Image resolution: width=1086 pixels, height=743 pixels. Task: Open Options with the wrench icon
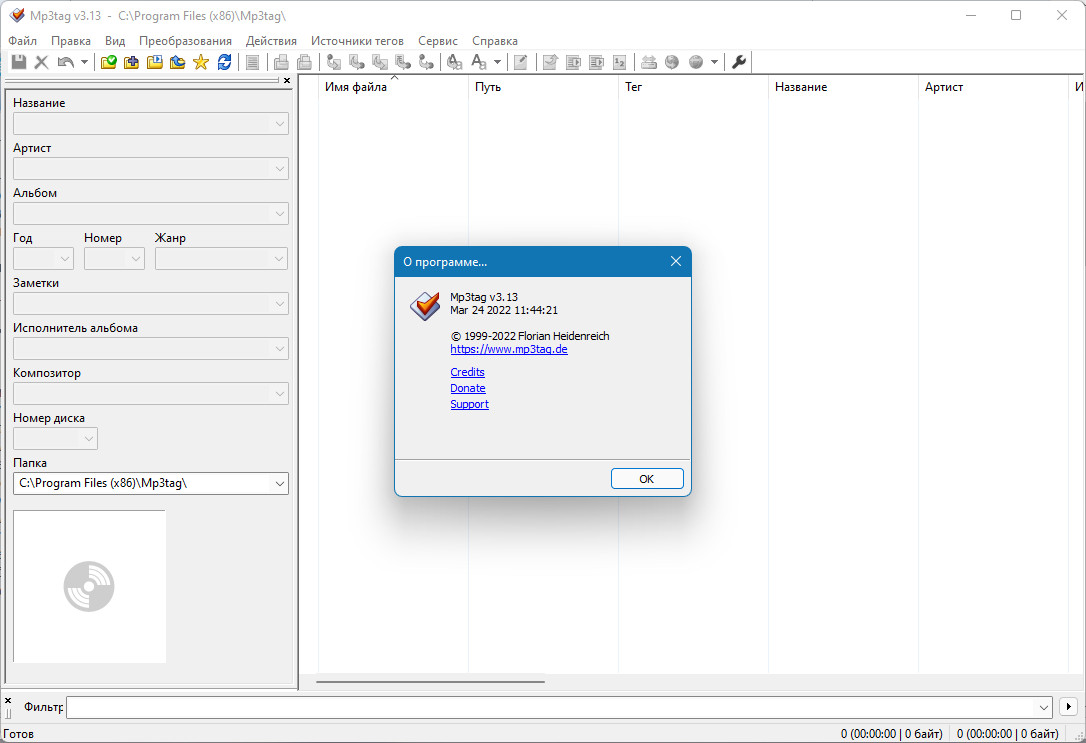point(740,62)
